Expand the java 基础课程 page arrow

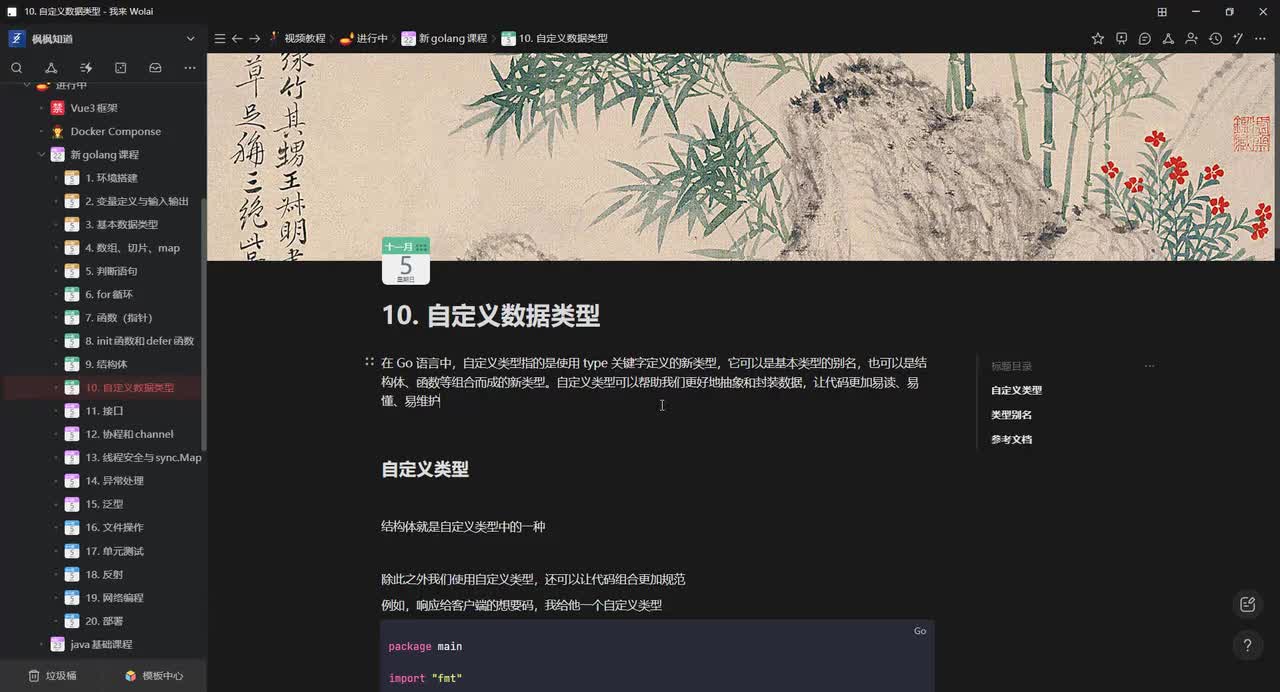(x=41, y=644)
